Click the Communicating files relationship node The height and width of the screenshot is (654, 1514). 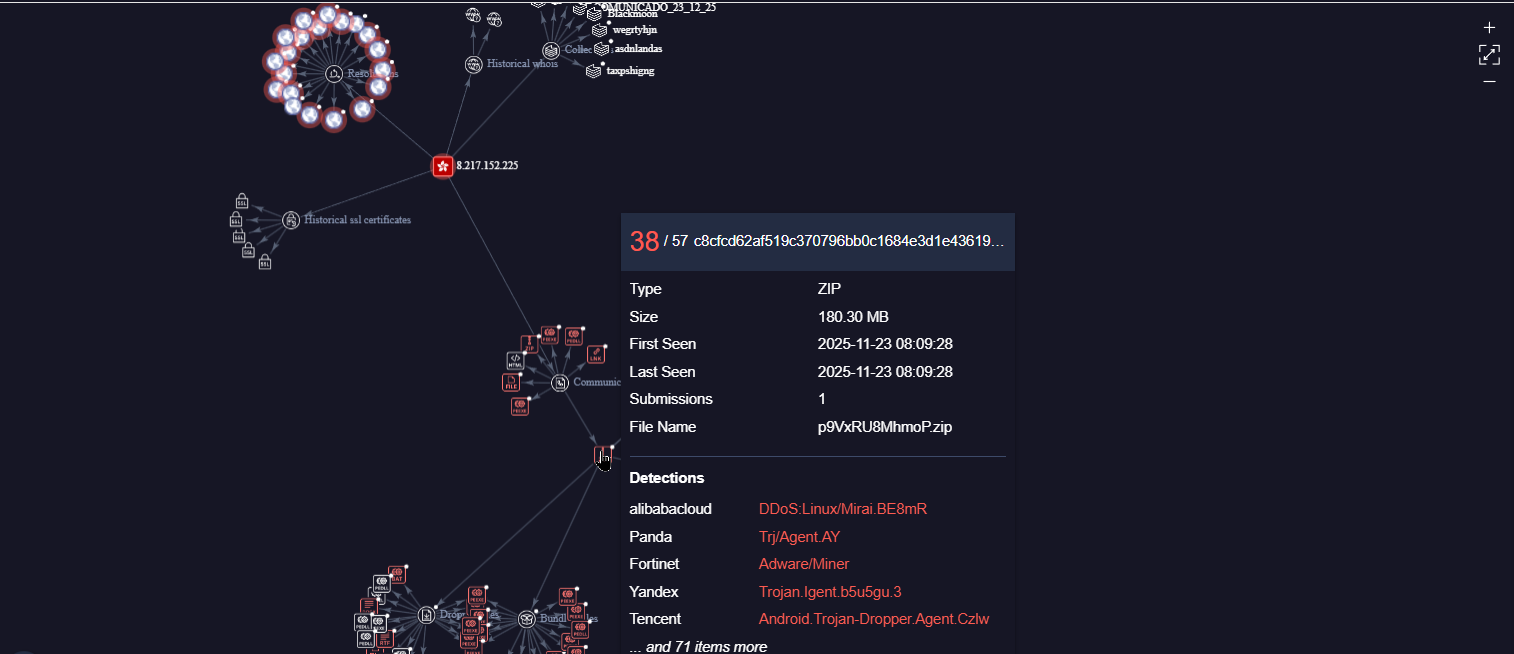tap(560, 383)
